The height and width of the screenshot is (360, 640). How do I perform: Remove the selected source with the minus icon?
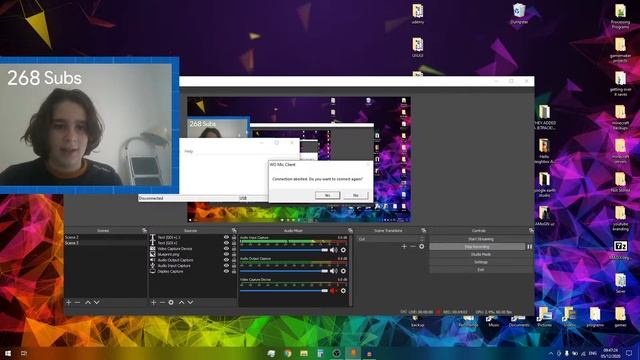[x=162, y=302]
